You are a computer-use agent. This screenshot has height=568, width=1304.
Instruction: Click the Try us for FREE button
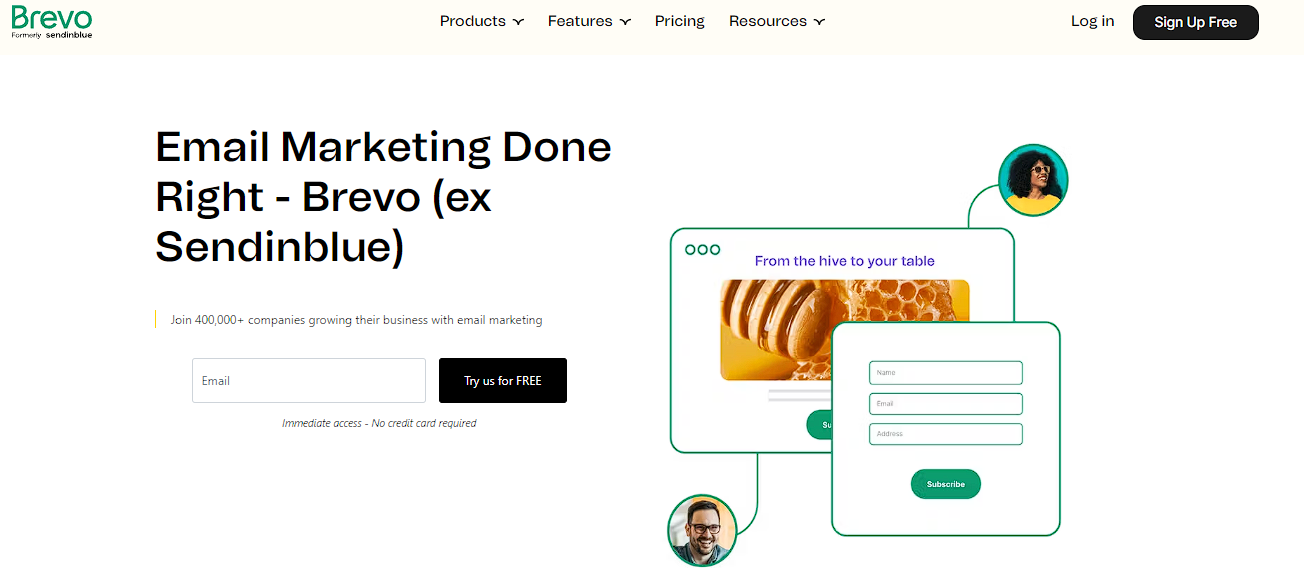click(503, 381)
